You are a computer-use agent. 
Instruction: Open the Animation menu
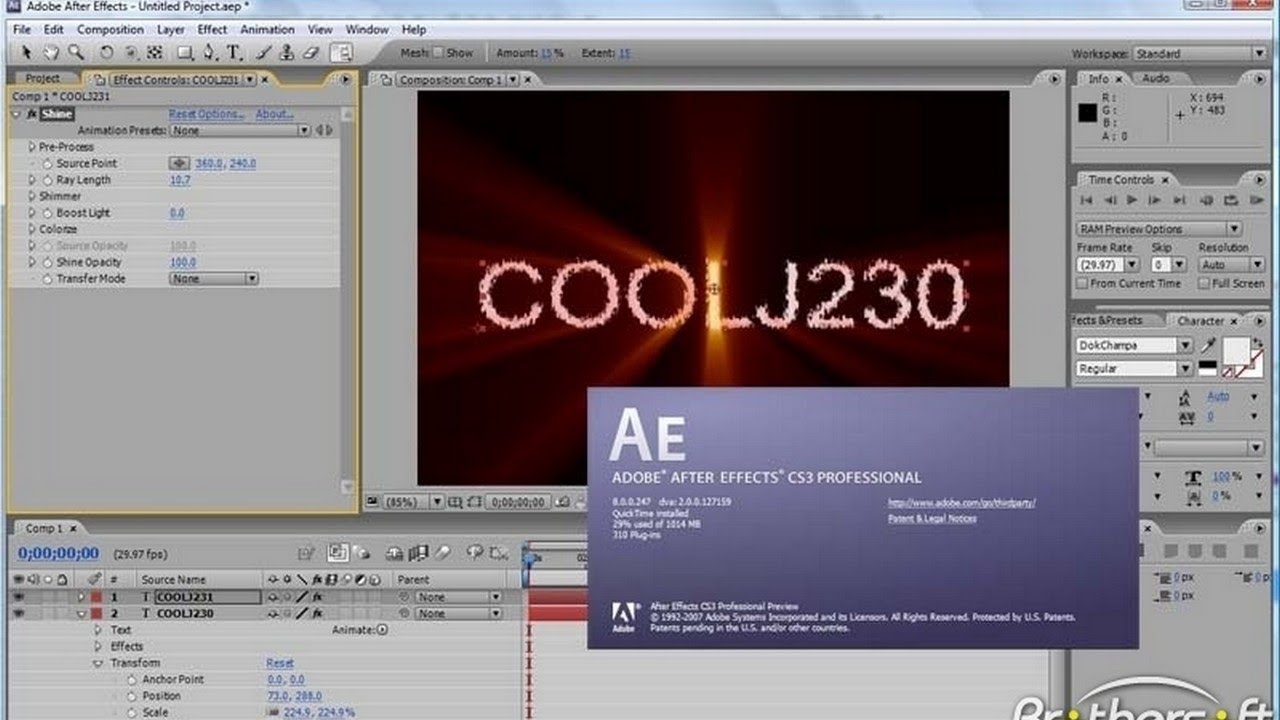[x=267, y=30]
